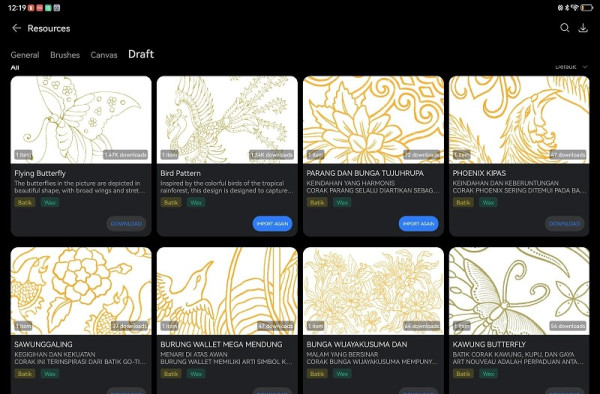Download the Flying Butterfly draft
600x394 pixels.
(x=126, y=224)
